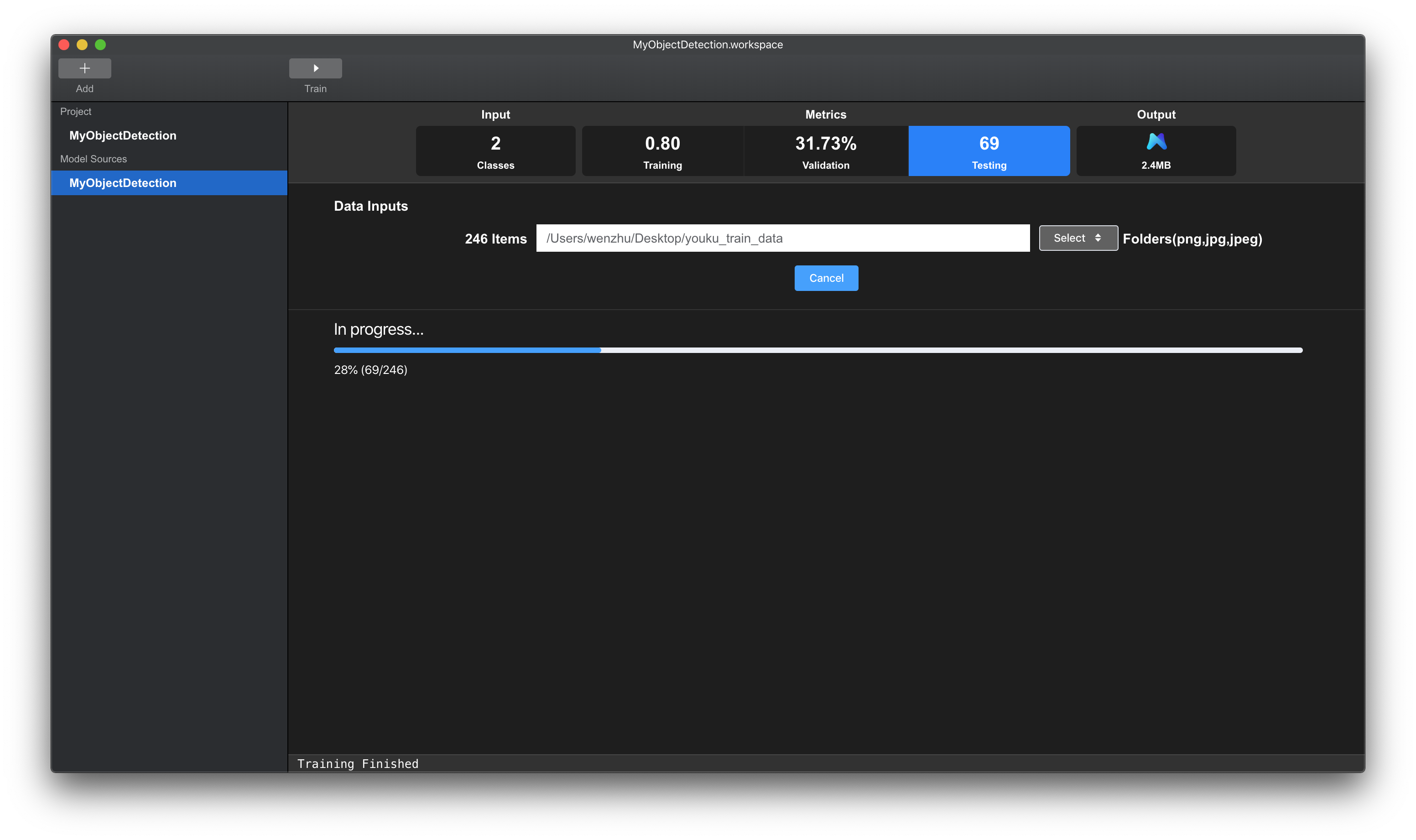
Task: Open the Select folder dropdown
Action: click(1078, 239)
